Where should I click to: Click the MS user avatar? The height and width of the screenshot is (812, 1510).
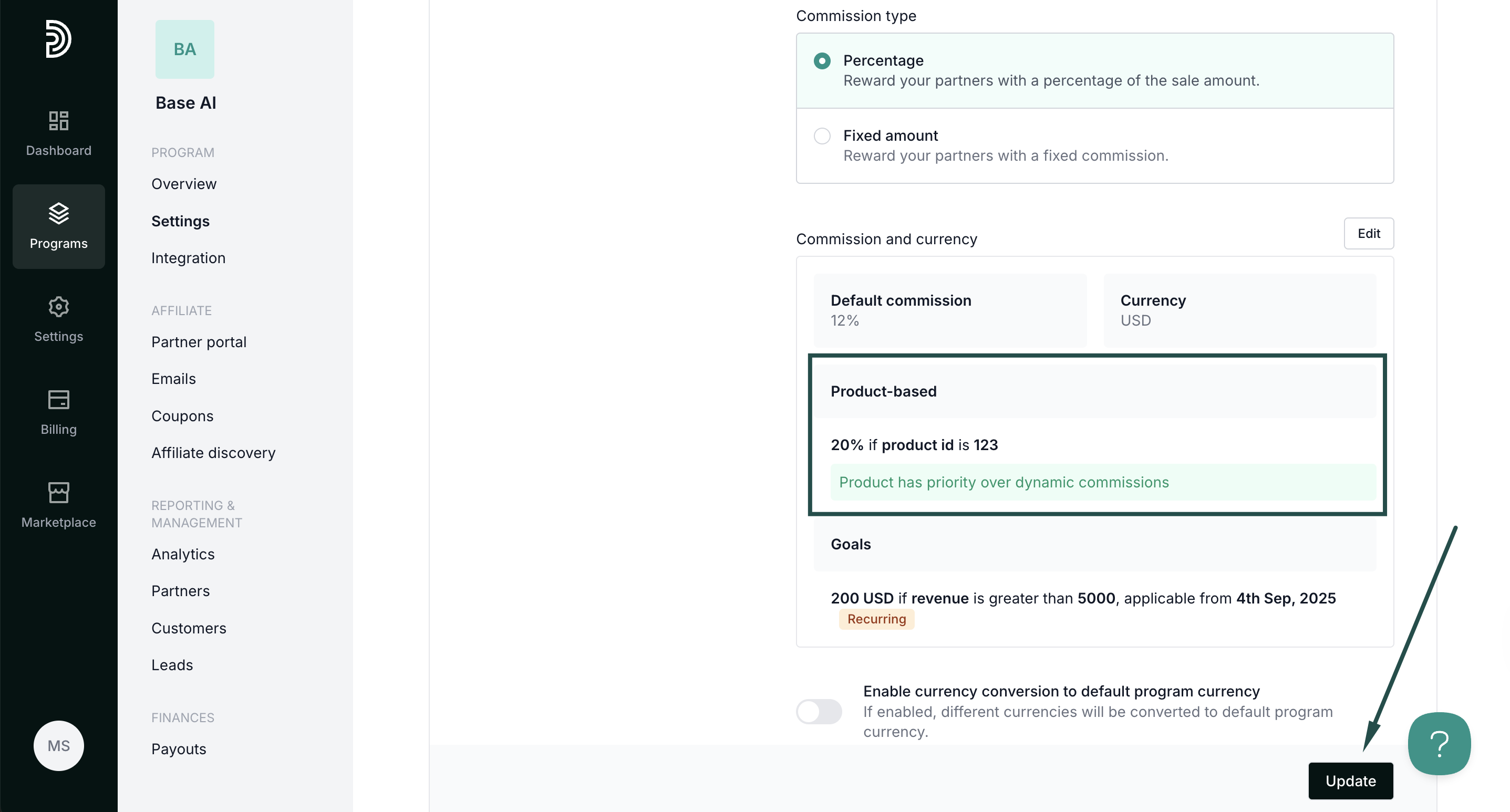point(59,745)
